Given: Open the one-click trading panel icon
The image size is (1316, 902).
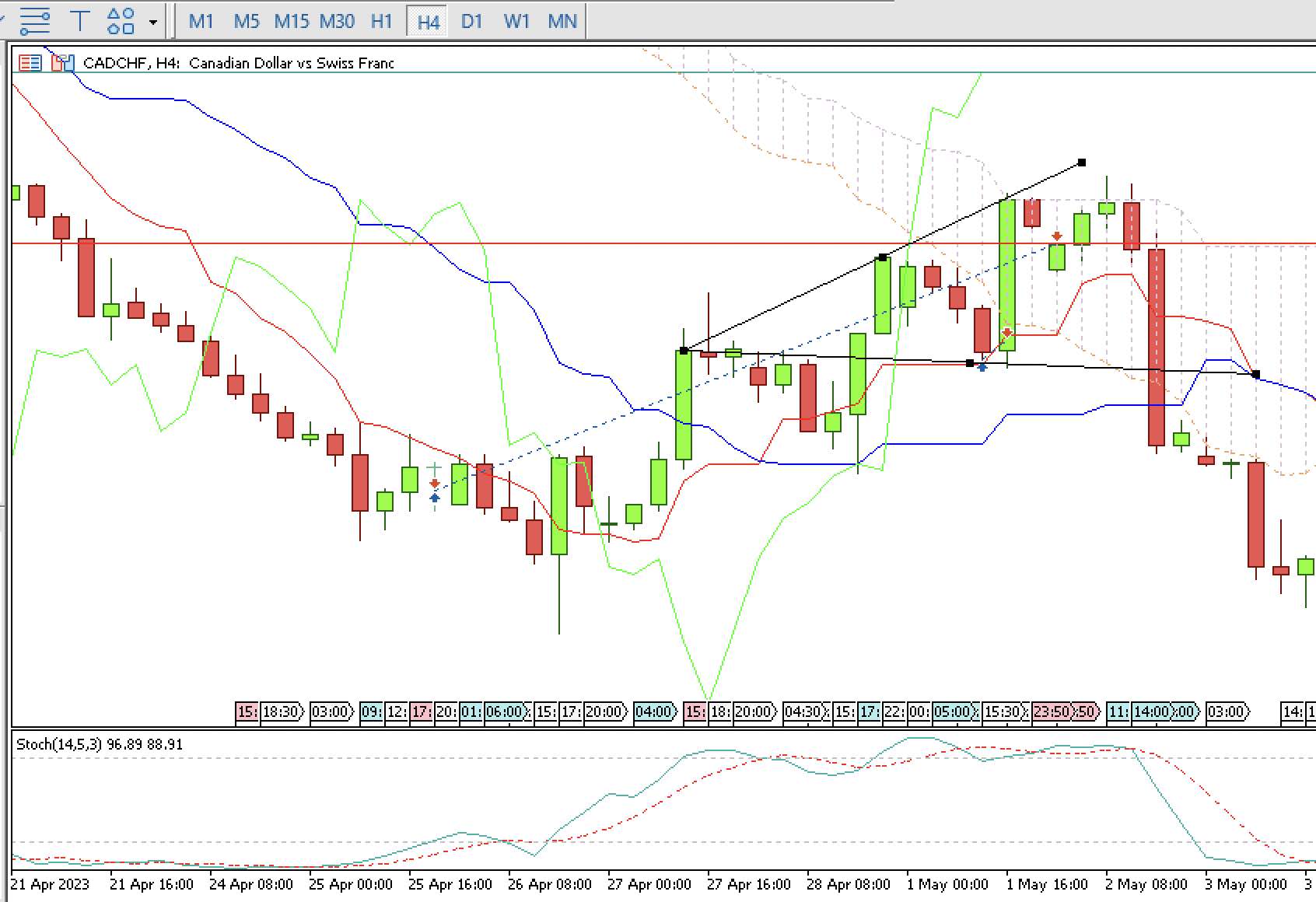Looking at the screenshot, I should click(30, 63).
